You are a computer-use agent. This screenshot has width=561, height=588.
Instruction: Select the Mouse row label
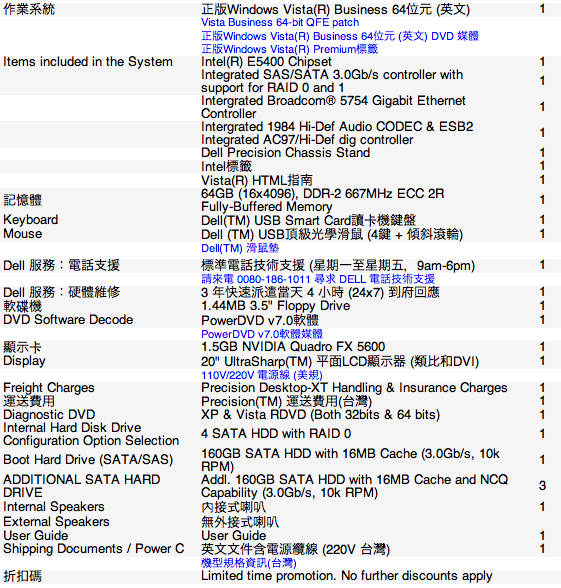click(22, 234)
